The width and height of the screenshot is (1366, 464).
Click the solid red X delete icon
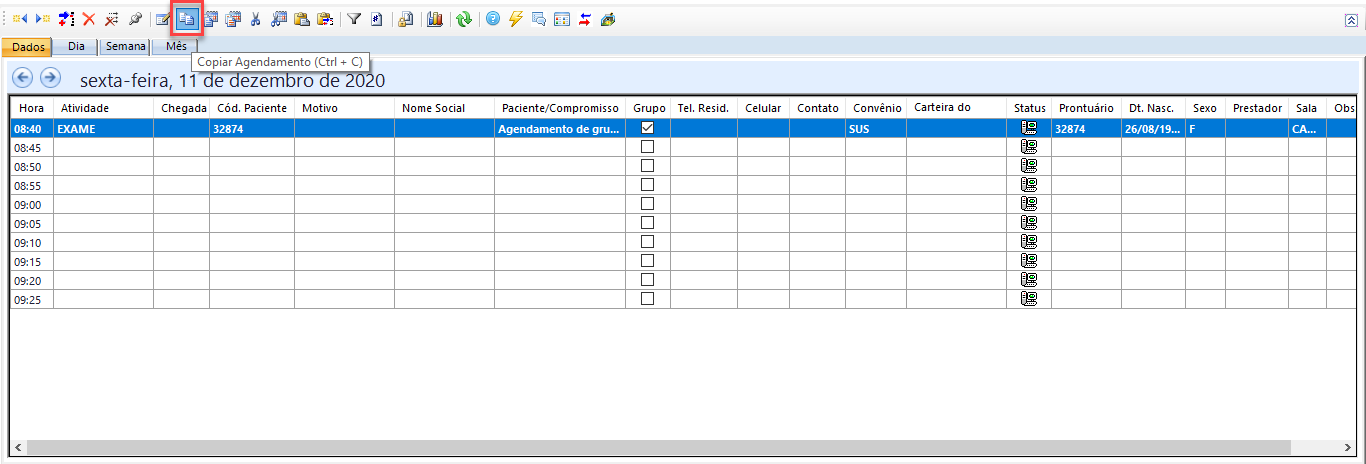[89, 18]
